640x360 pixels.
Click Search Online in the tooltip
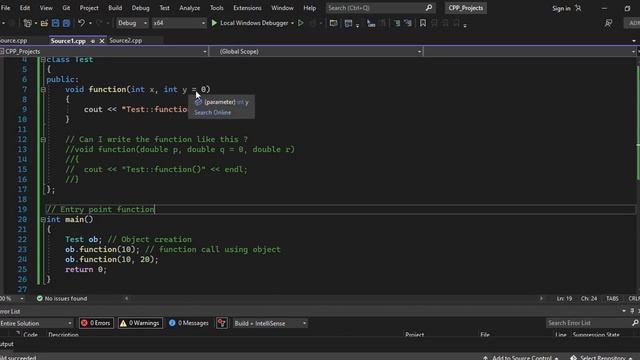pos(213,113)
